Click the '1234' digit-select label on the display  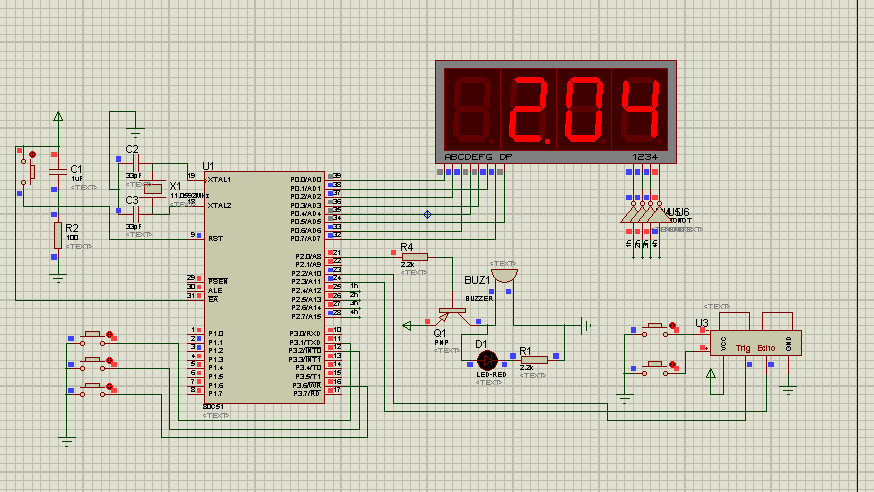click(x=645, y=157)
